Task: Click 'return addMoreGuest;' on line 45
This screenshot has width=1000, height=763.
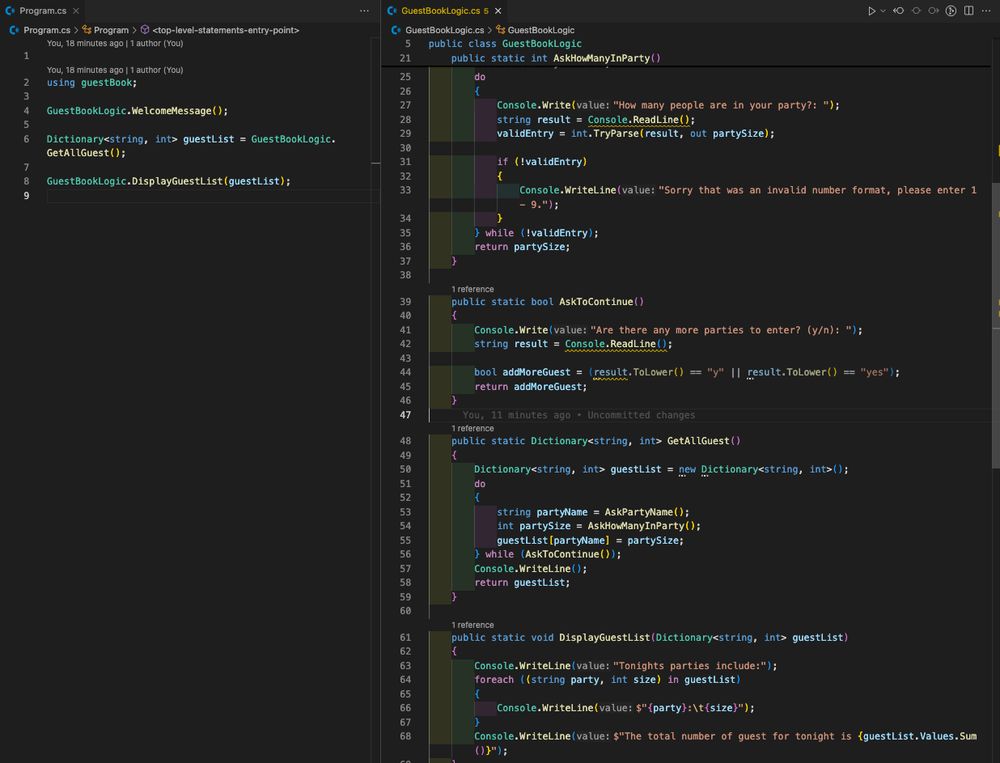Action: (530, 387)
